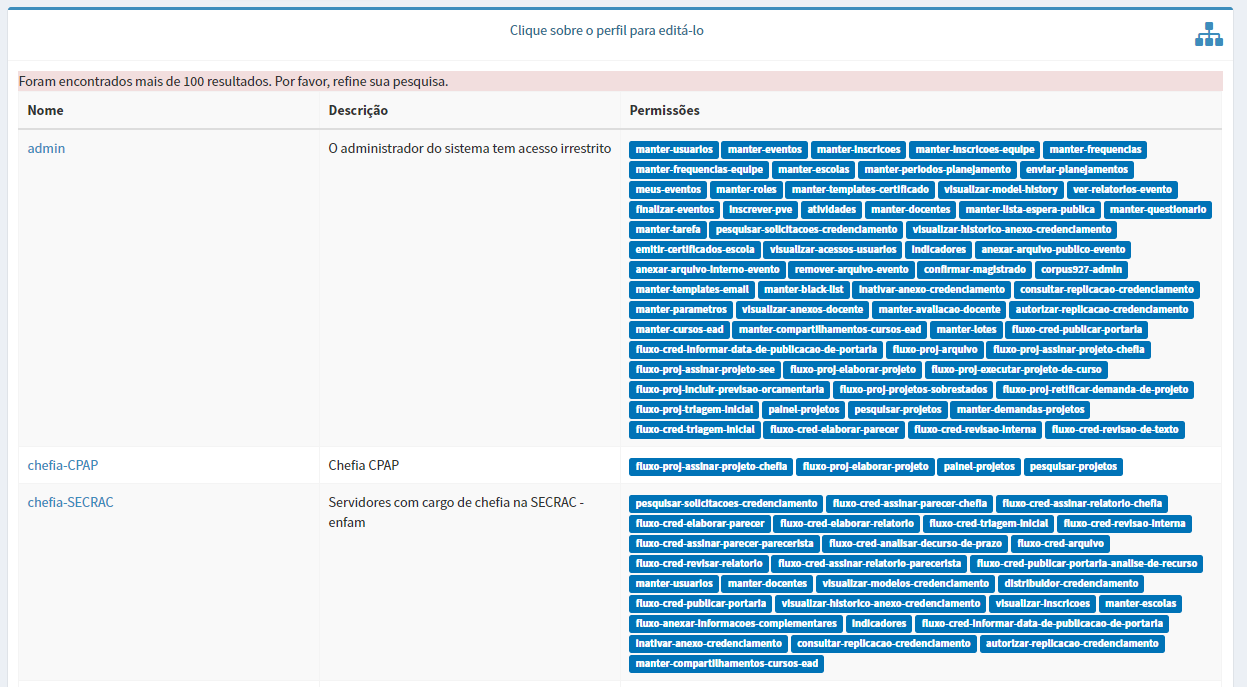Screen dimensions: 1247x687
Task: Select the manter-frequencias badge
Action: coord(1095,150)
